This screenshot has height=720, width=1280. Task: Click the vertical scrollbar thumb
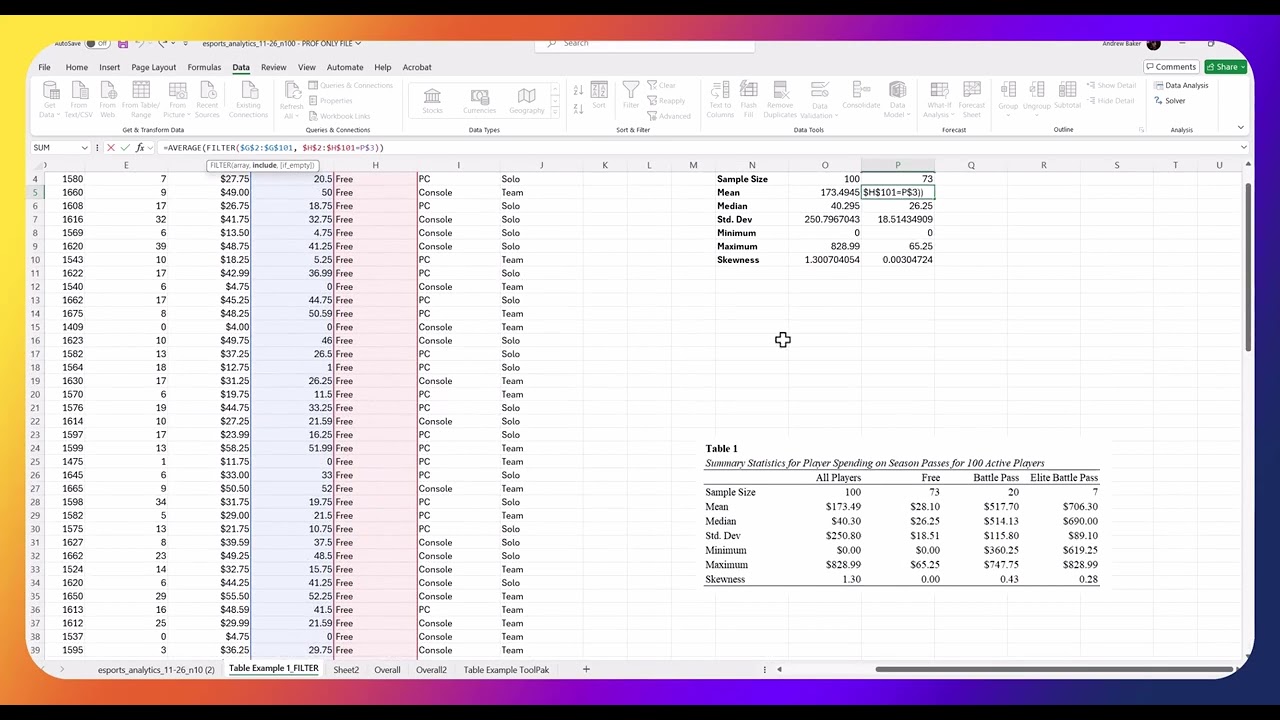[1247, 268]
